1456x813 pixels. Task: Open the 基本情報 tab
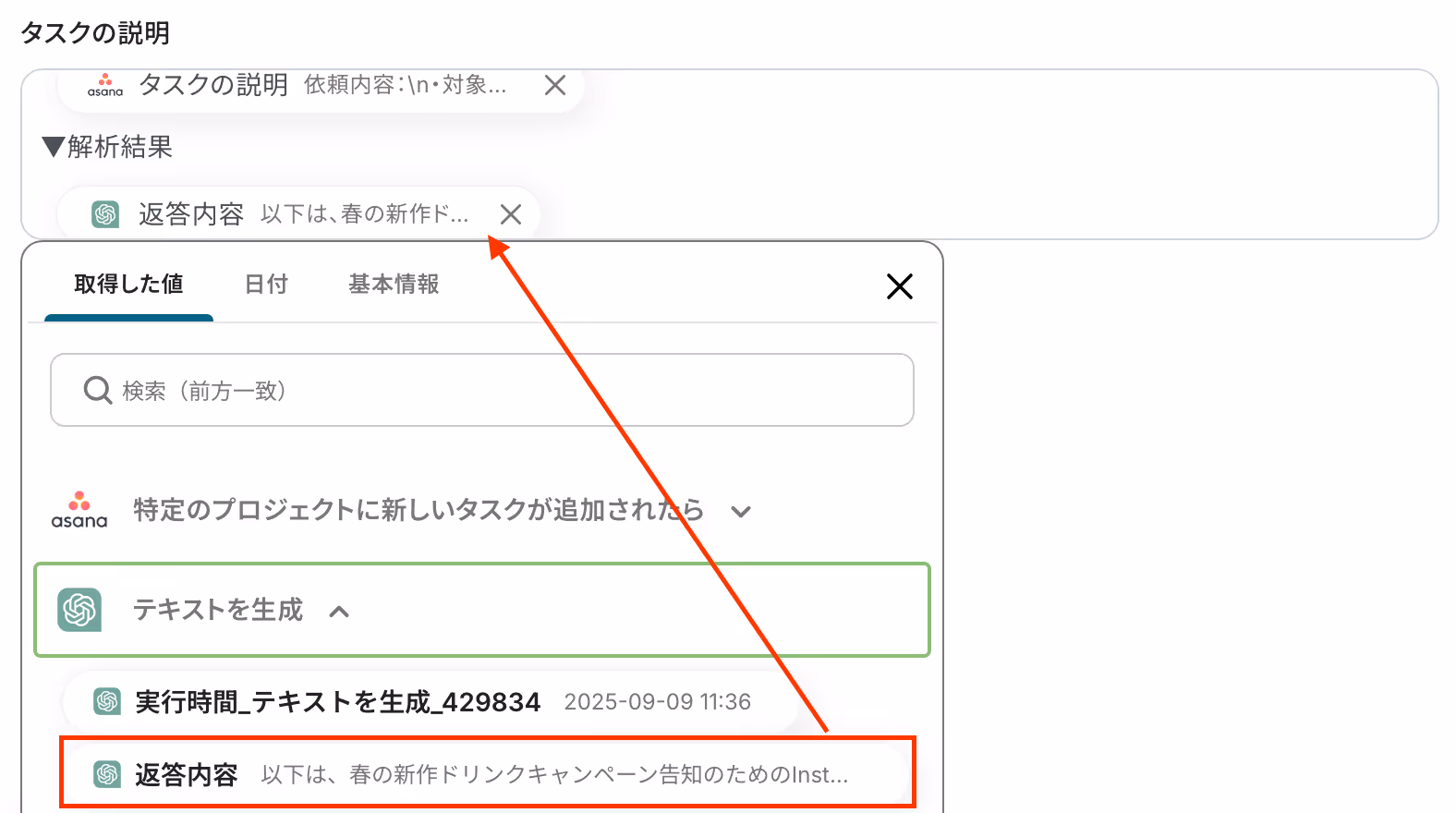tap(394, 285)
